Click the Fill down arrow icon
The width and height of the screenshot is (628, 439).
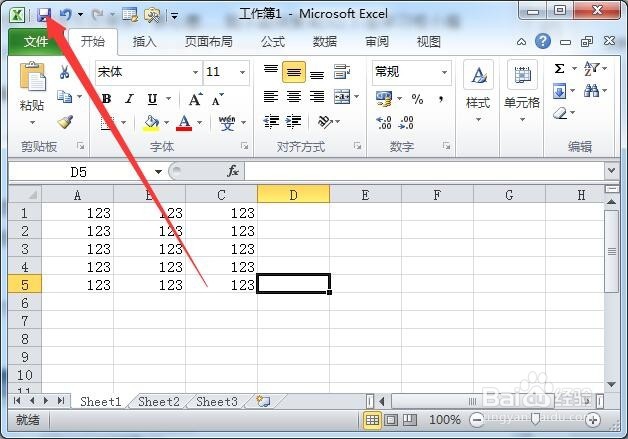(560, 91)
